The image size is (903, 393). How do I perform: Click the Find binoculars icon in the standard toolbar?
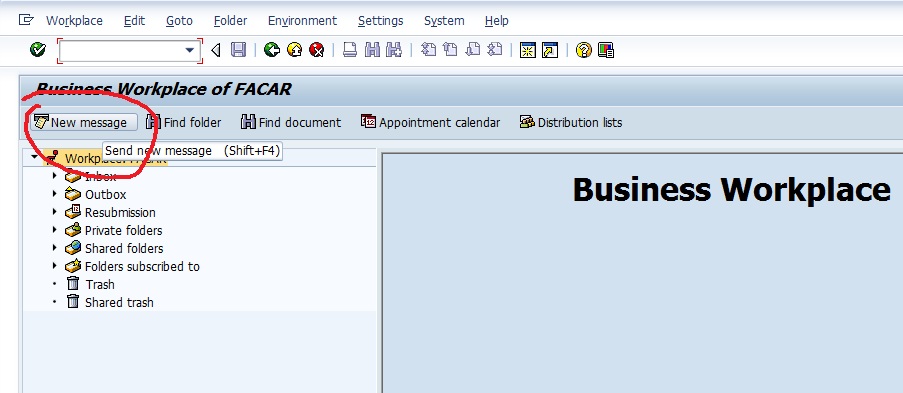click(372, 50)
